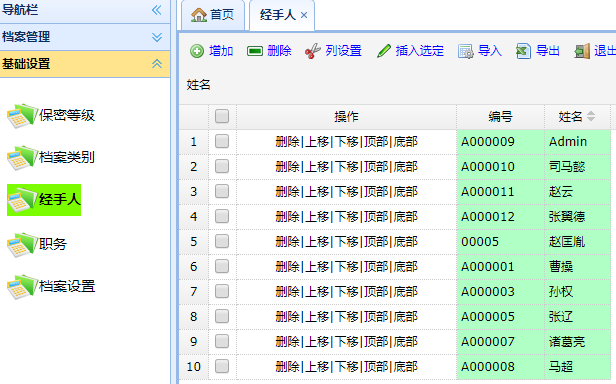Image resolution: width=616 pixels, height=384 pixels.
Task: Click 删除 link in row 6 曹操
Action: 288,266
